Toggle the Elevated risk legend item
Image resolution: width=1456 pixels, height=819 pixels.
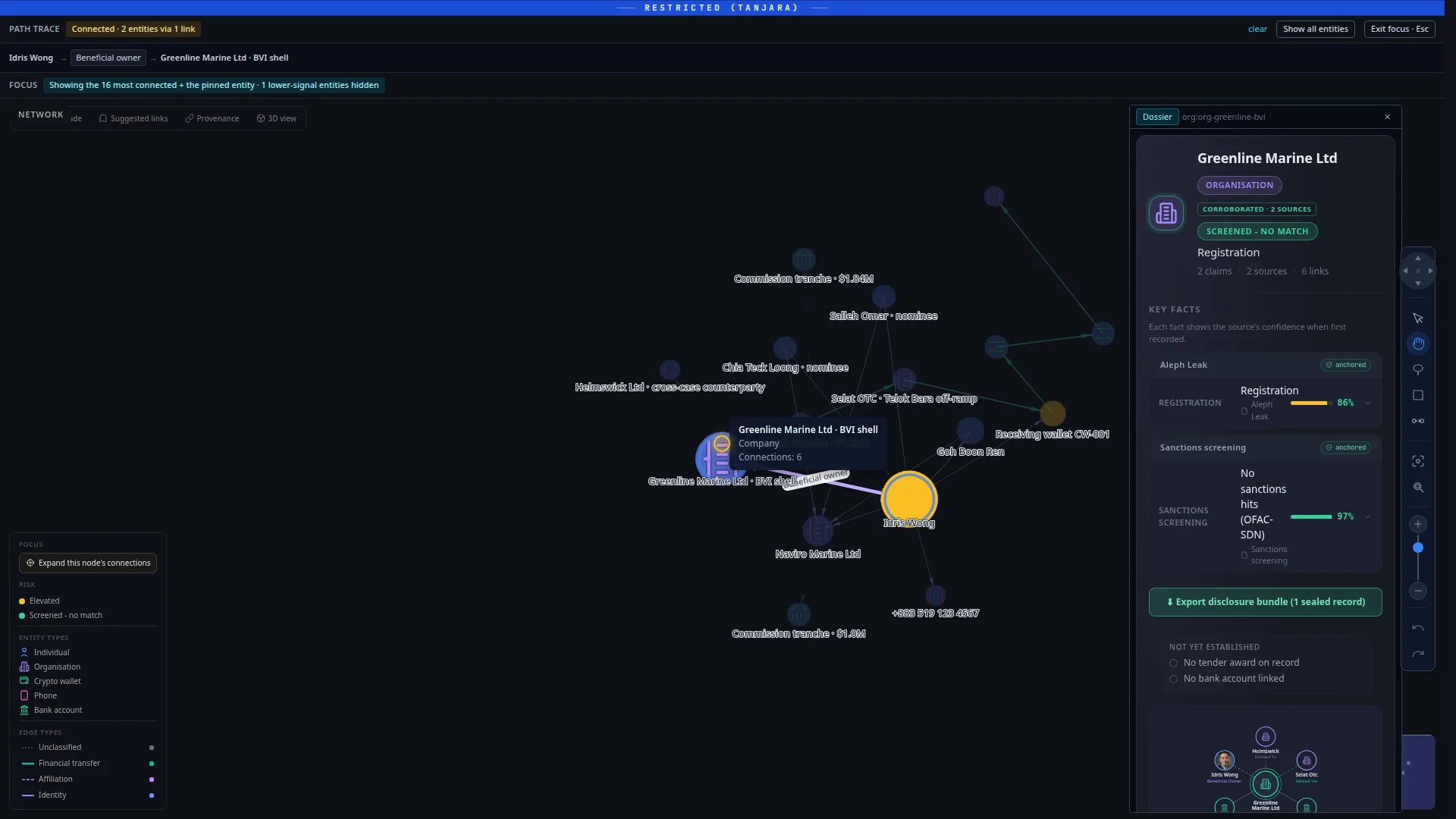(39, 601)
